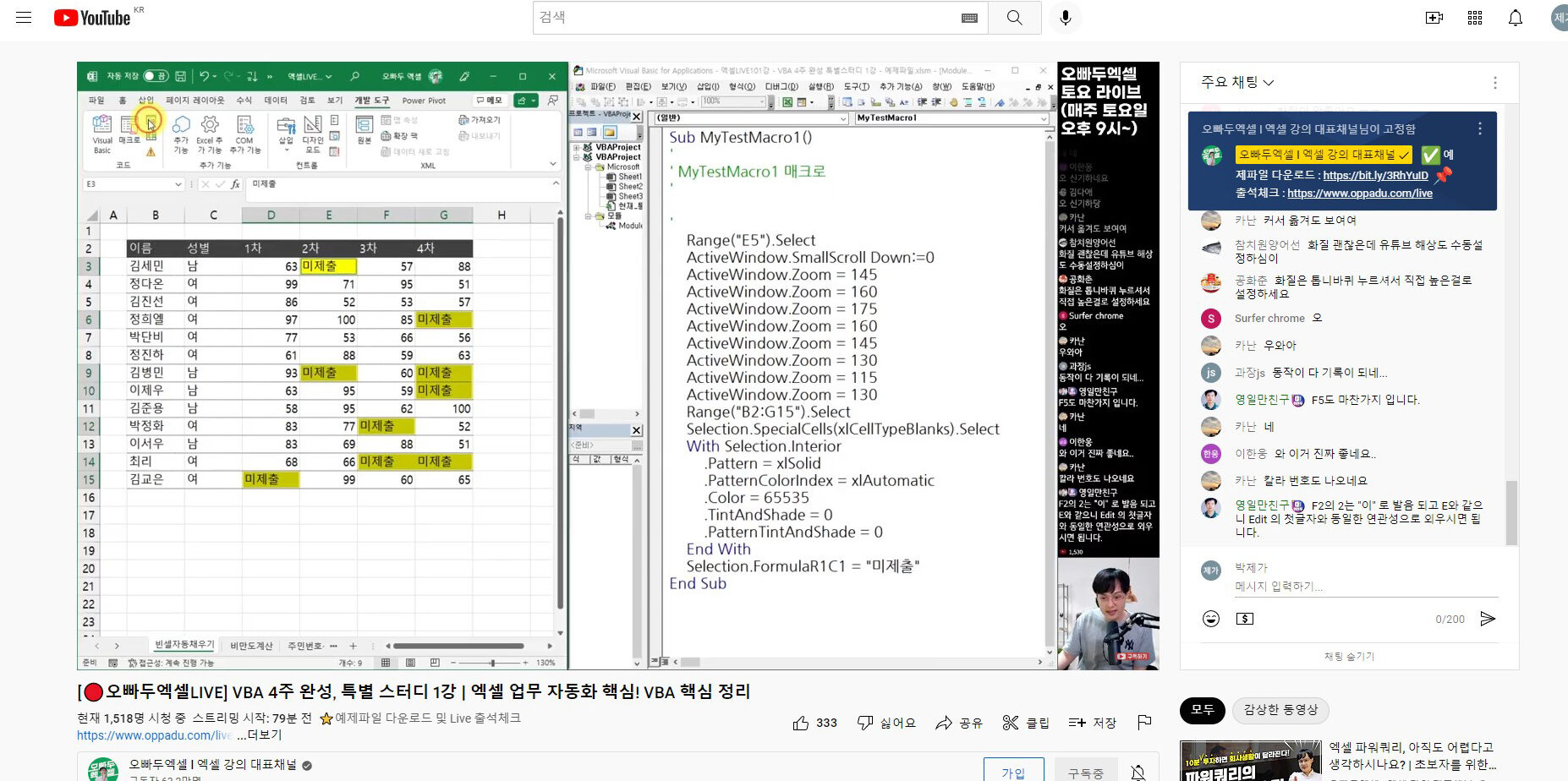The image size is (1568, 781).
Task: Click the View Microsoft Excel icon in VBA toolbar
Action: (x=787, y=104)
